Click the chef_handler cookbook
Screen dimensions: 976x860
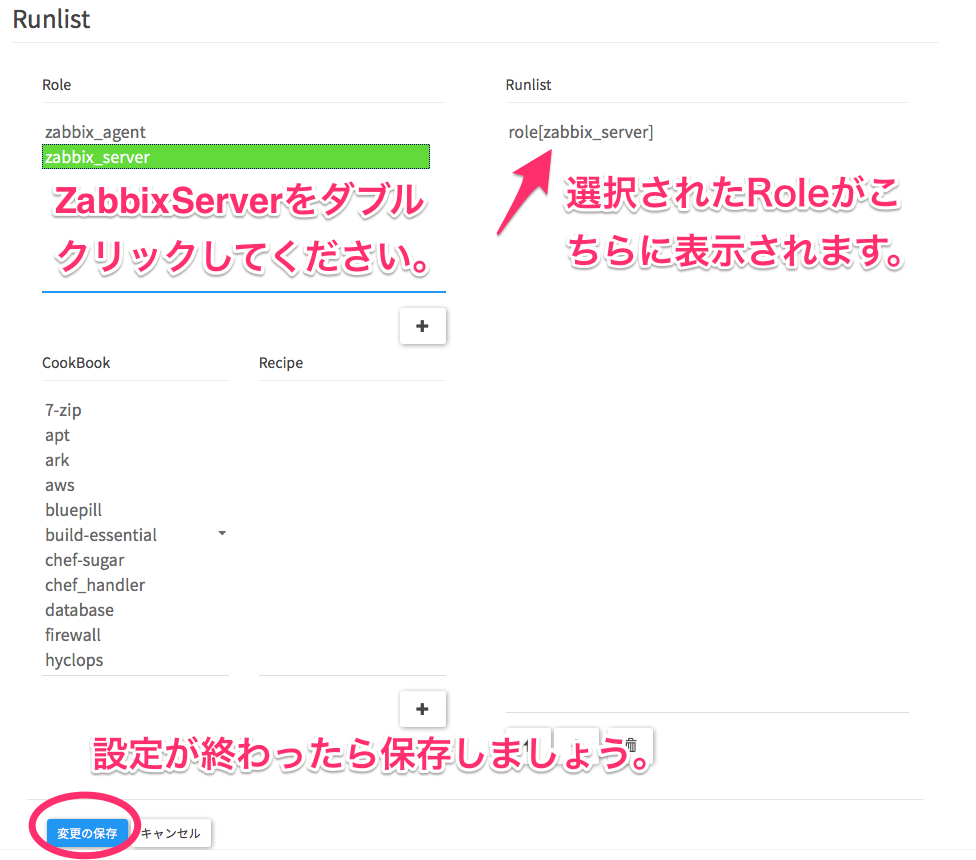[95, 585]
